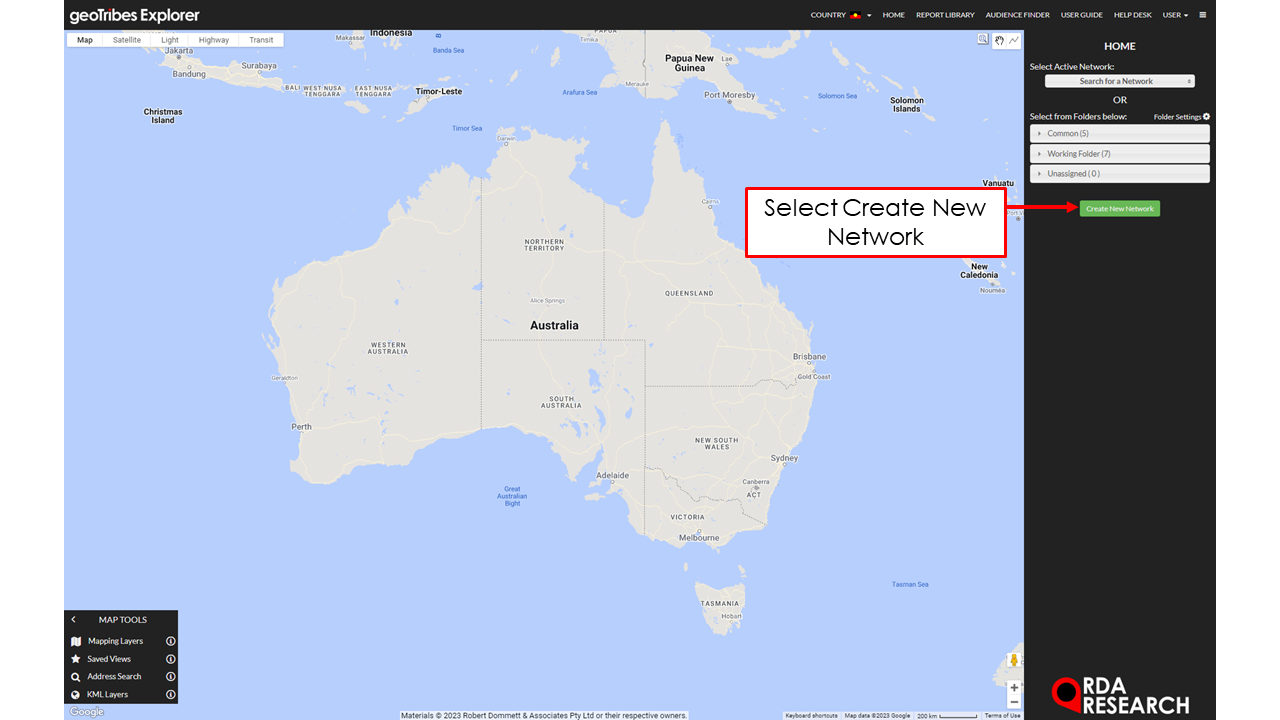Image resolution: width=1280 pixels, height=720 pixels.
Task: Click the Address Search magnifier icon
Action: pyautogui.click(x=76, y=677)
